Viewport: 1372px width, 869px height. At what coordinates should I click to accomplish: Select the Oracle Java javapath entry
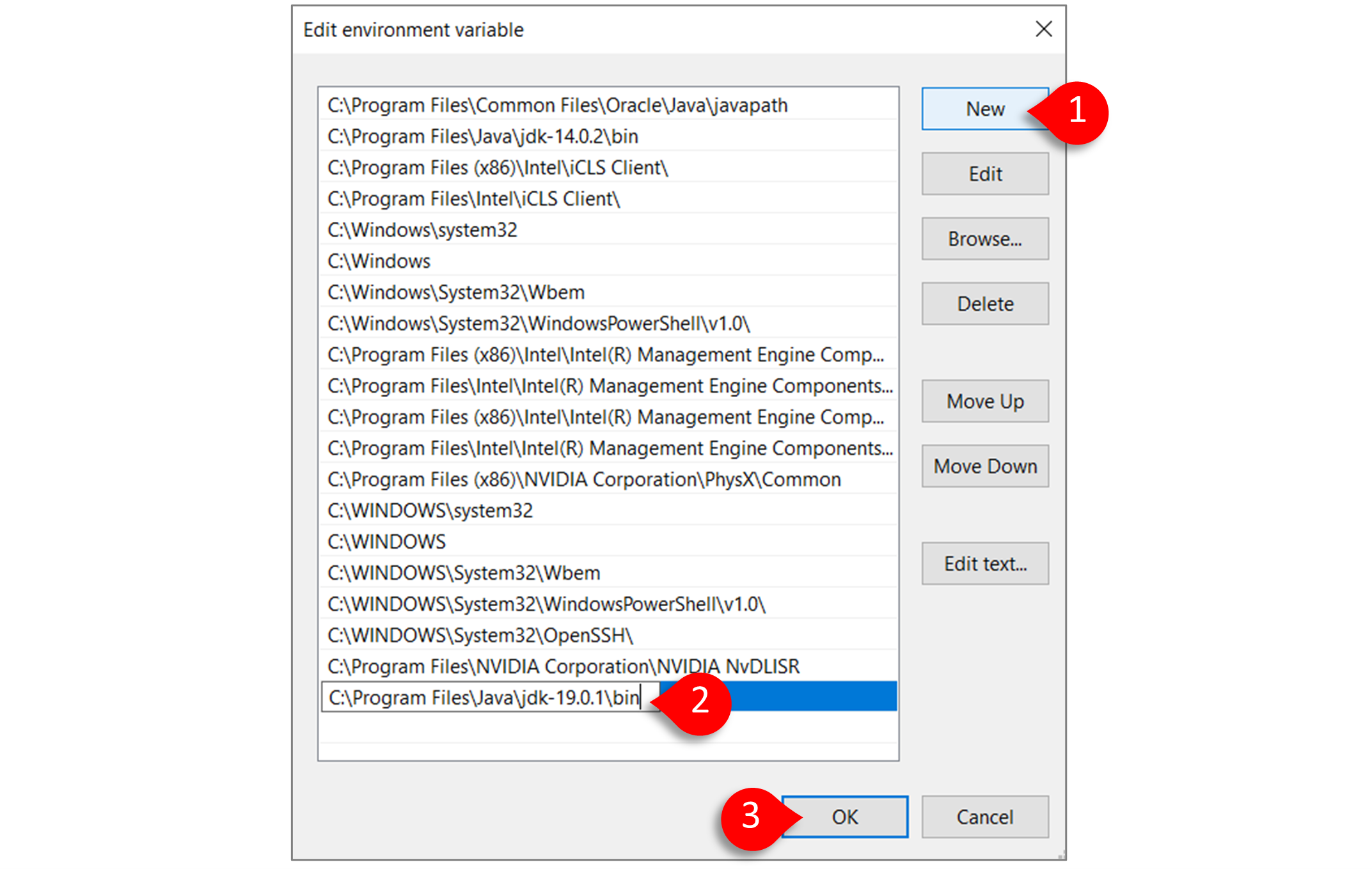557,106
